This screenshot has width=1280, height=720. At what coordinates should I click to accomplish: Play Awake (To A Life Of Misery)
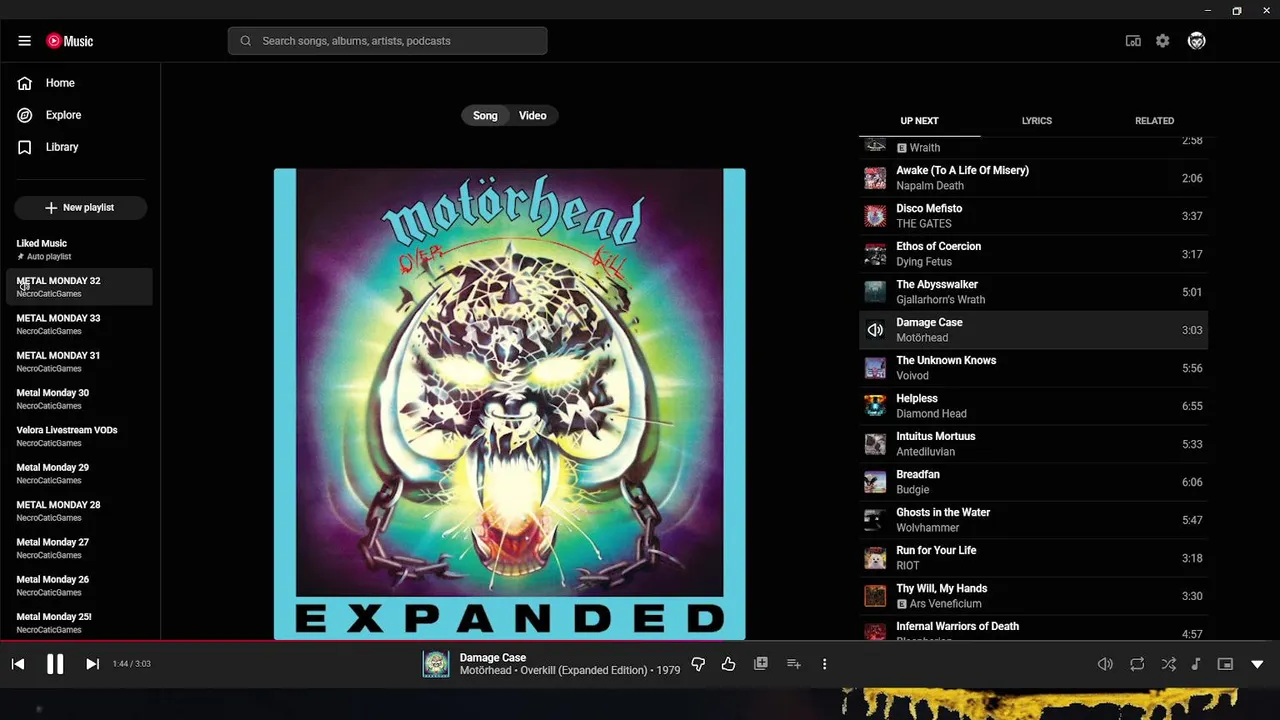pyautogui.click(x=1034, y=178)
